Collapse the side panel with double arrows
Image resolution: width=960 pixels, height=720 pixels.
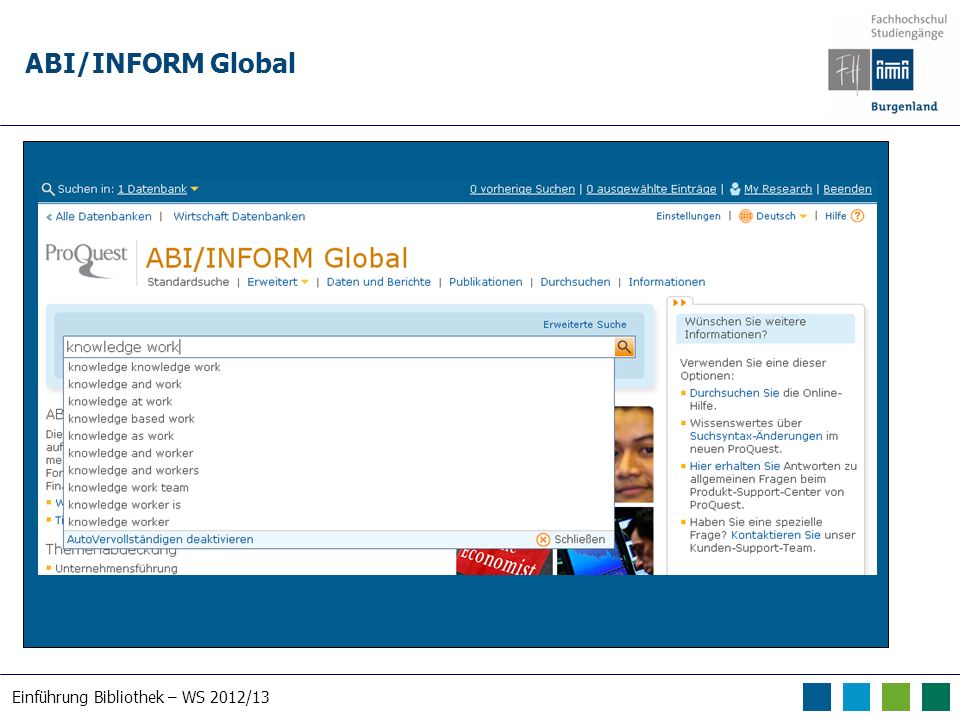(x=679, y=302)
